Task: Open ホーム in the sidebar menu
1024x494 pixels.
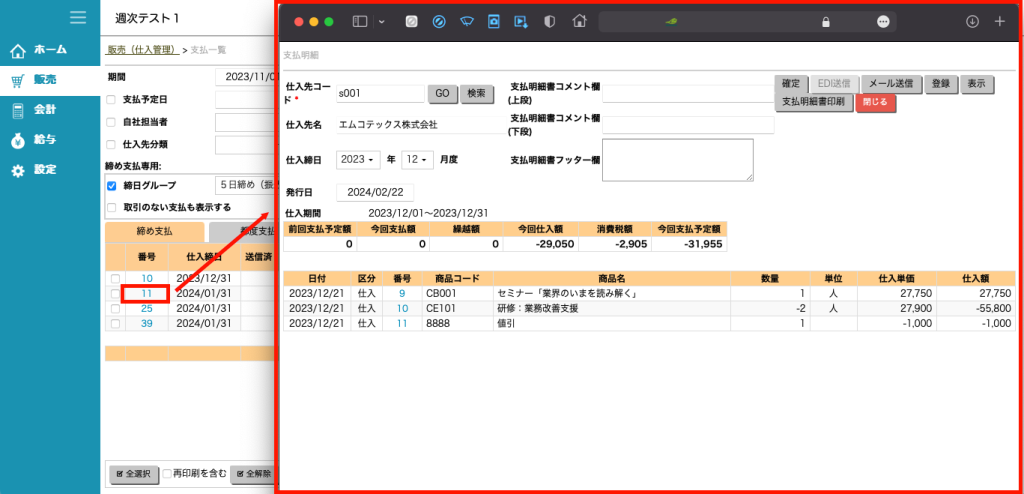Action: [x=50, y=50]
